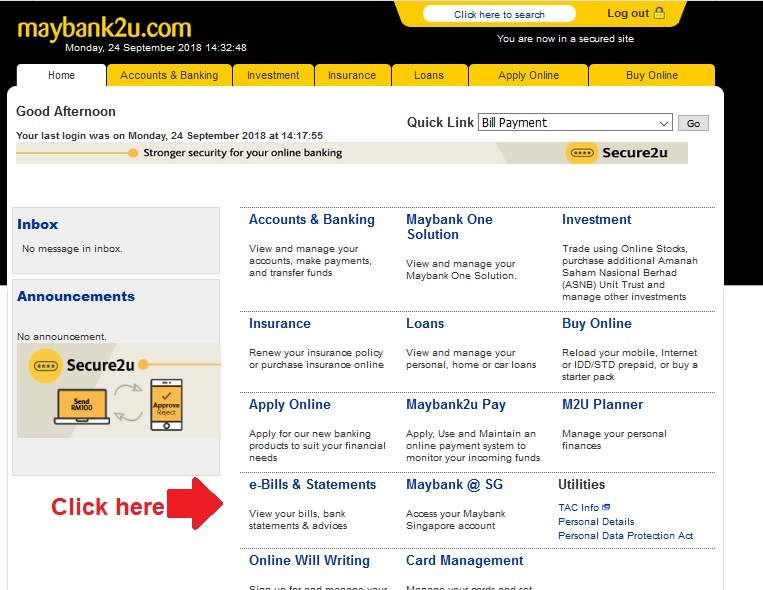The width and height of the screenshot is (763, 590).
Task: Click the Buy Online tab
Action: click(x=652, y=75)
